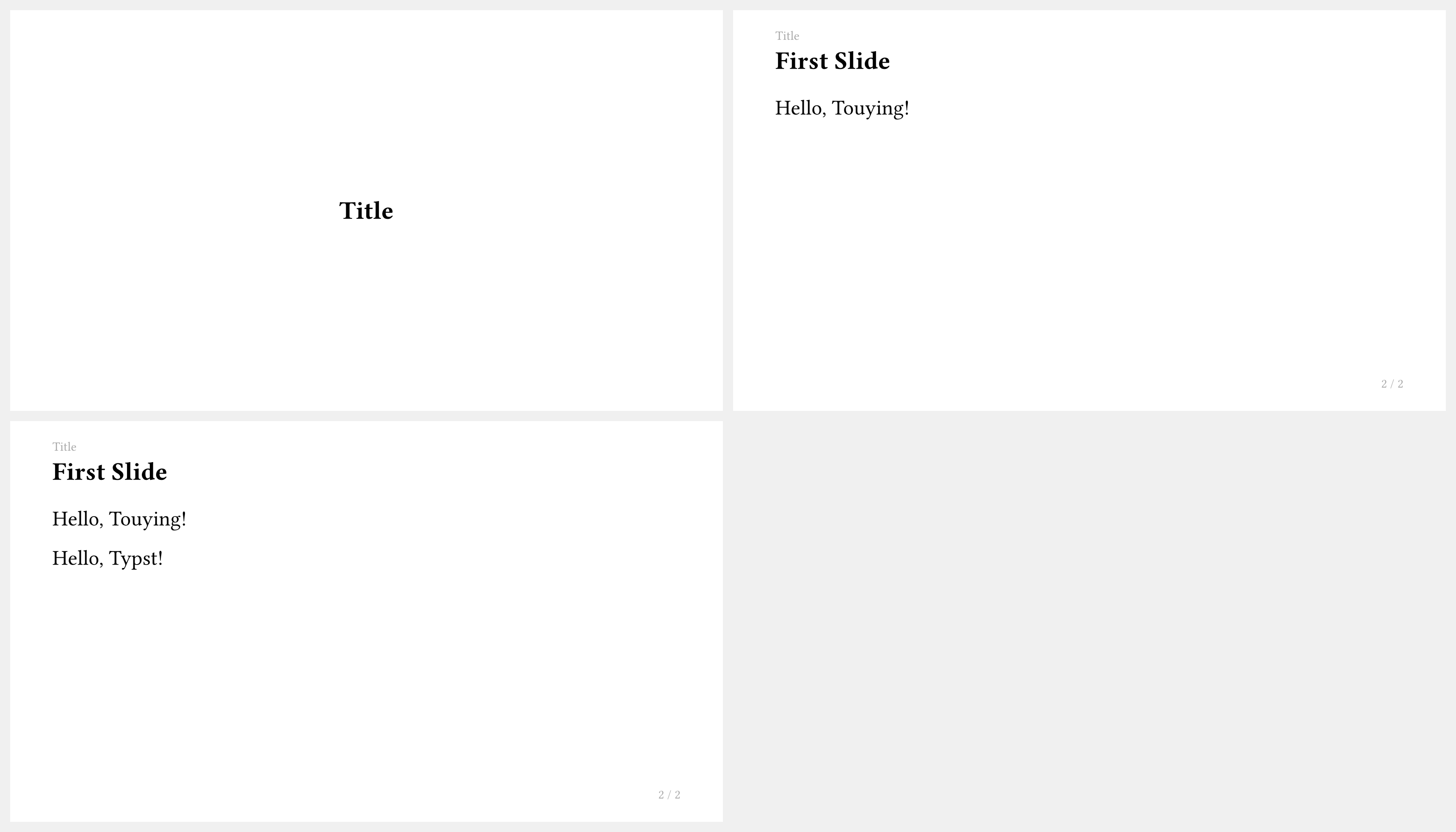Click page number "2 / 2" on top-right slide

(1392, 384)
